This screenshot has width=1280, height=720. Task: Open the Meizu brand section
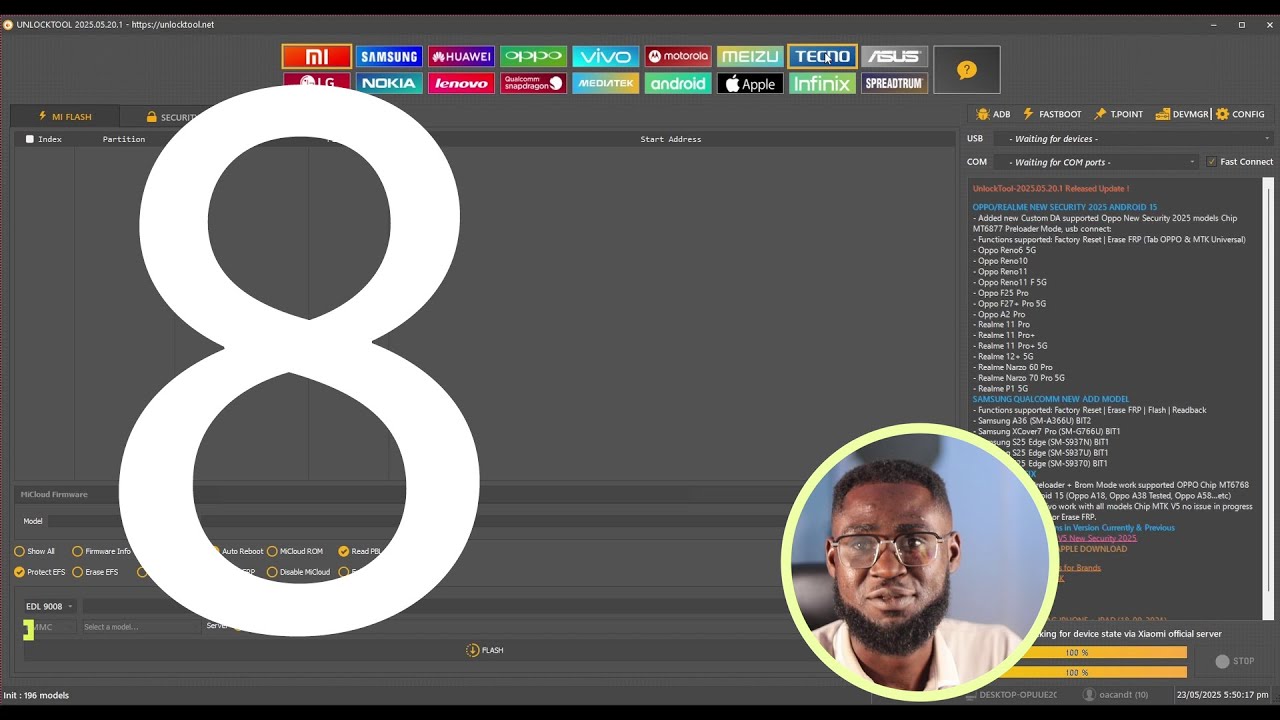coord(750,57)
